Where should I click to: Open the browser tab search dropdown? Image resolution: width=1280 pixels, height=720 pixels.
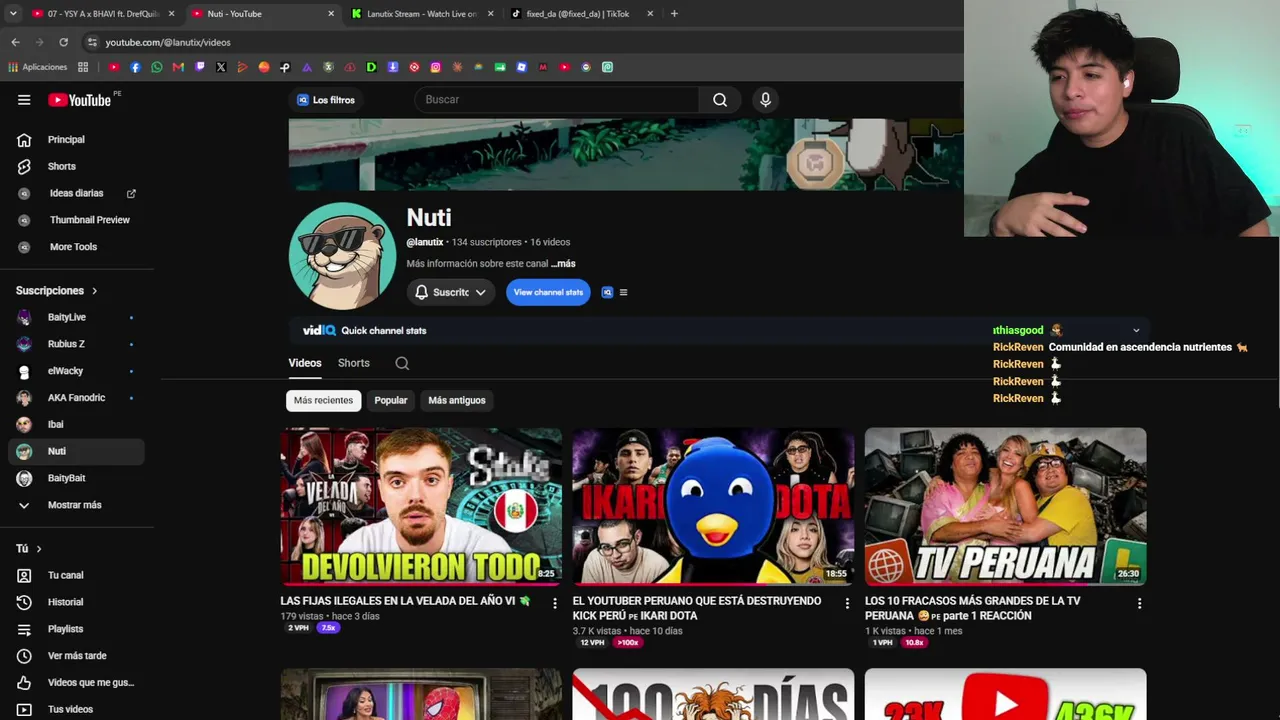13,14
